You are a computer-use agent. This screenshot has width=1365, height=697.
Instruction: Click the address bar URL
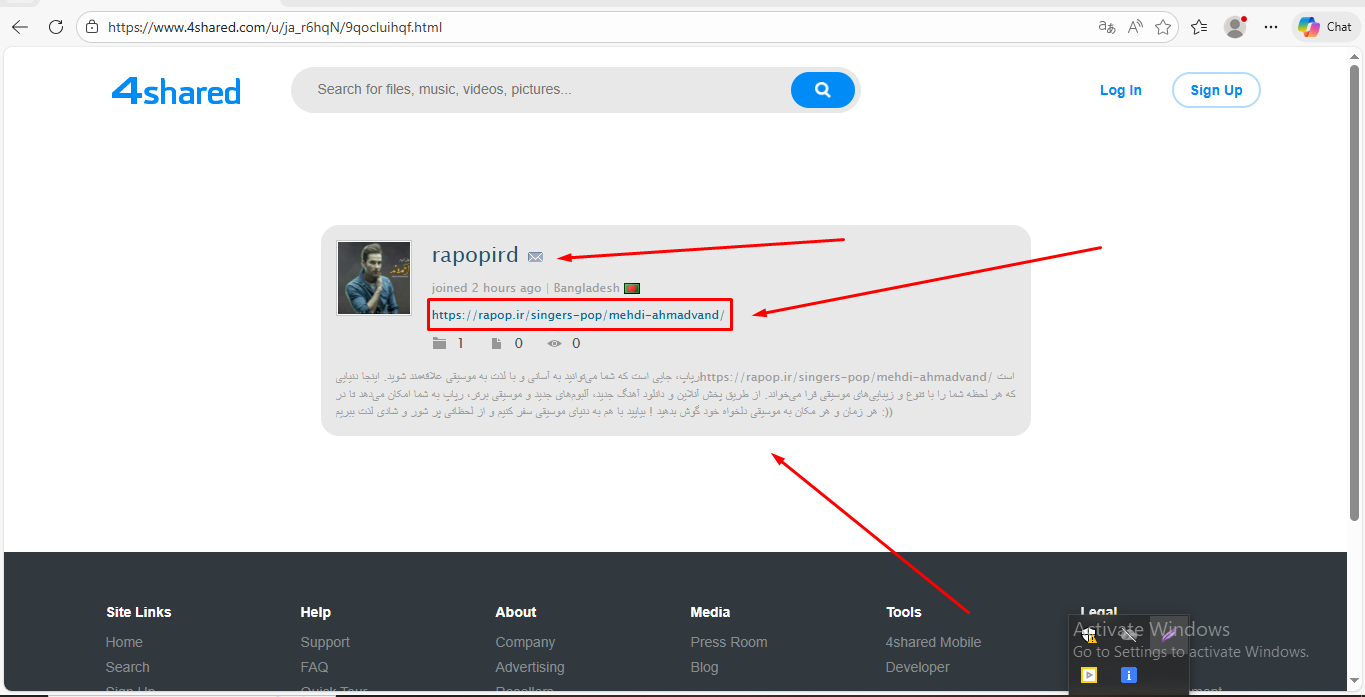[x=275, y=27]
